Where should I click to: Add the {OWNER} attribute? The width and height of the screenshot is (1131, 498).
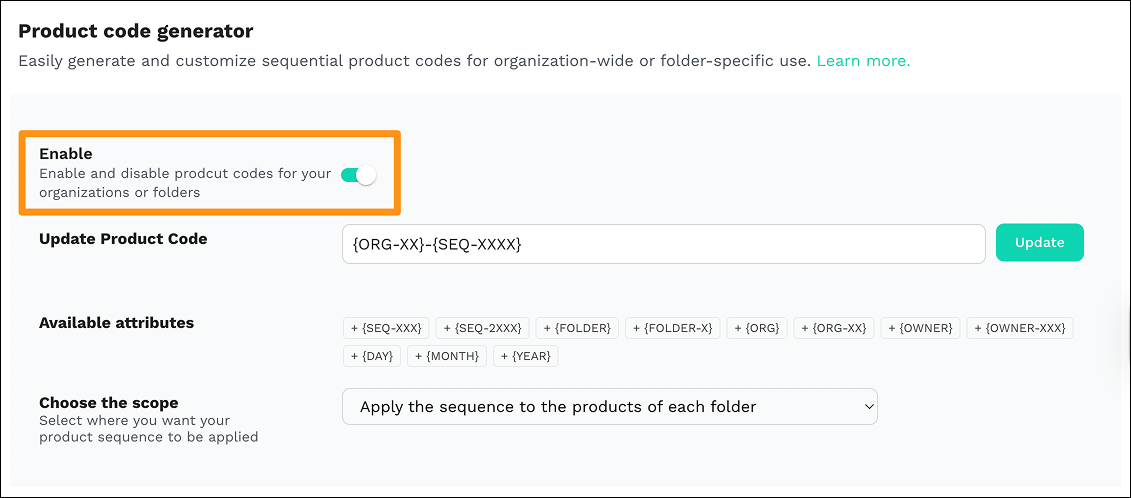tap(920, 328)
